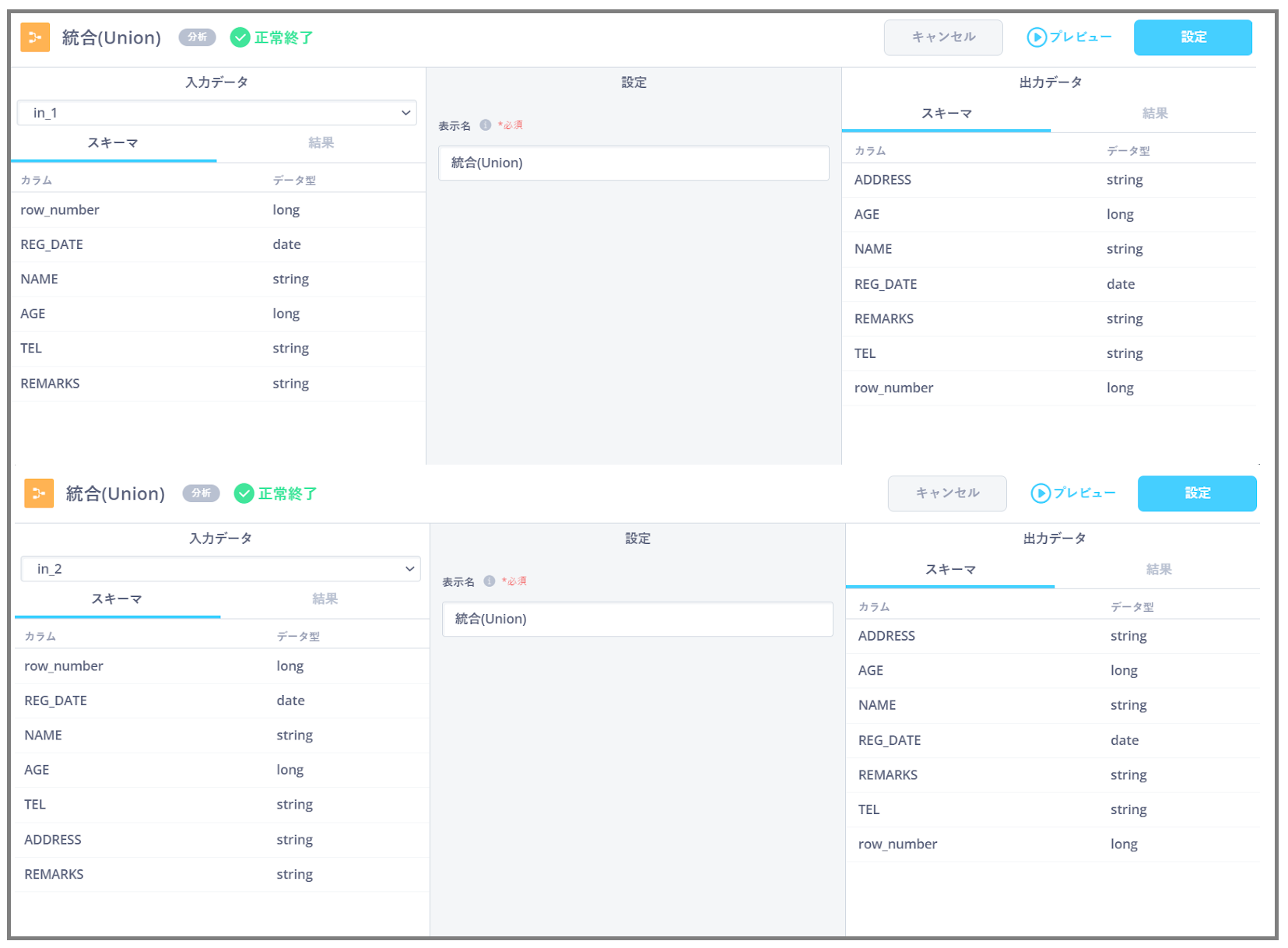Click the info icon beside 表示名 in the top panel
The image size is (1288, 948).
(x=486, y=125)
